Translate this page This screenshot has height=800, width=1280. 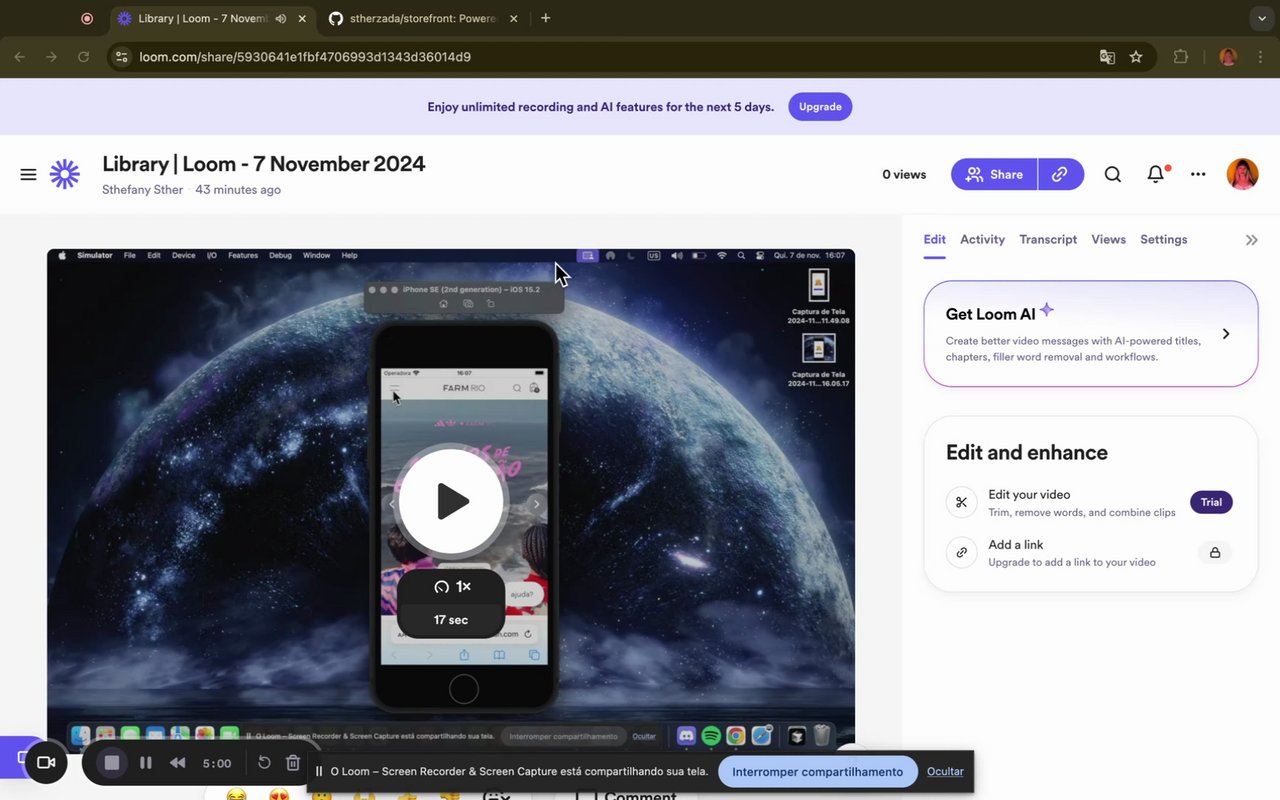tap(1107, 57)
